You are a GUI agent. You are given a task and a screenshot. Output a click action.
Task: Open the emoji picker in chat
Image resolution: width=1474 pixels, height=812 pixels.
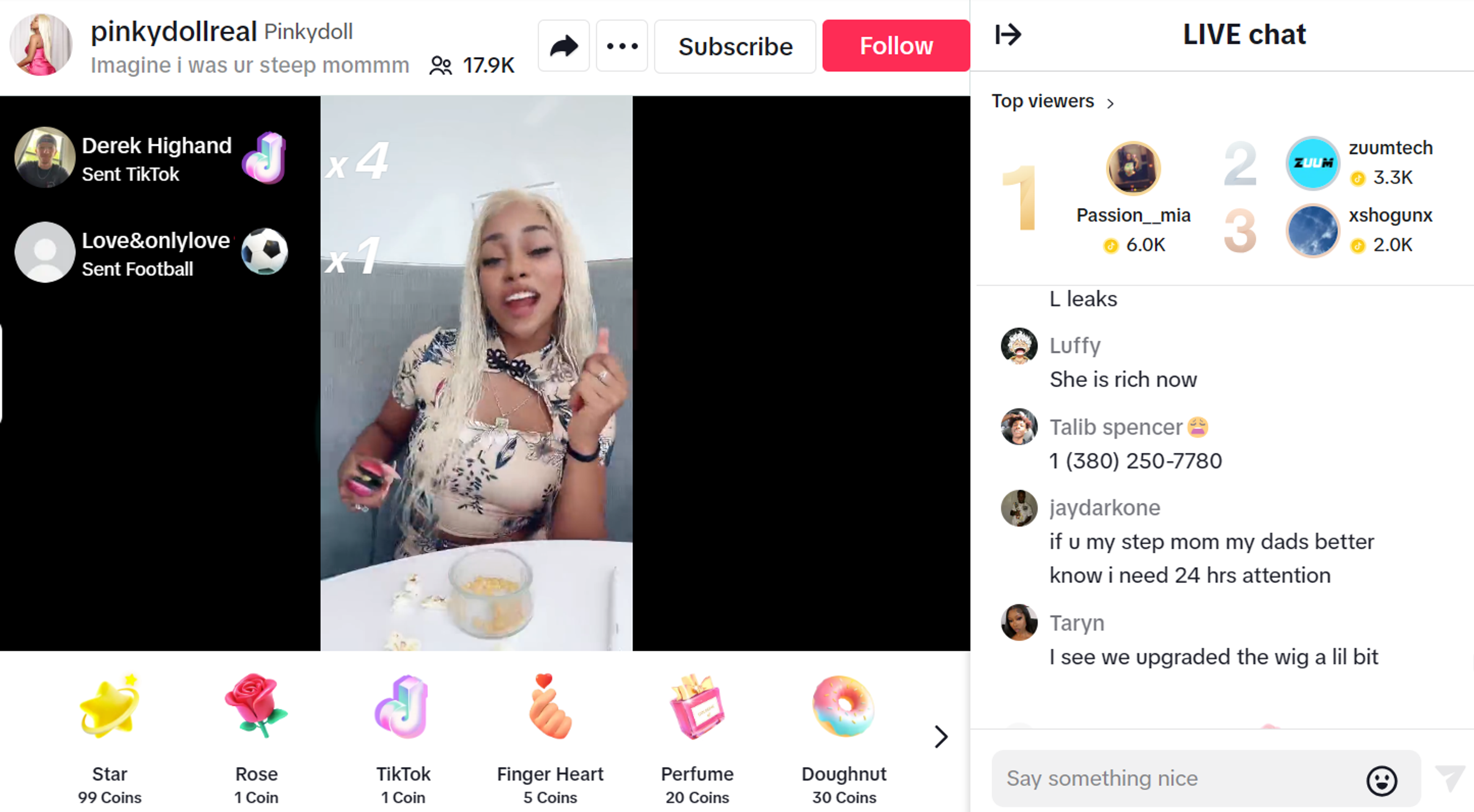pyautogui.click(x=1382, y=781)
